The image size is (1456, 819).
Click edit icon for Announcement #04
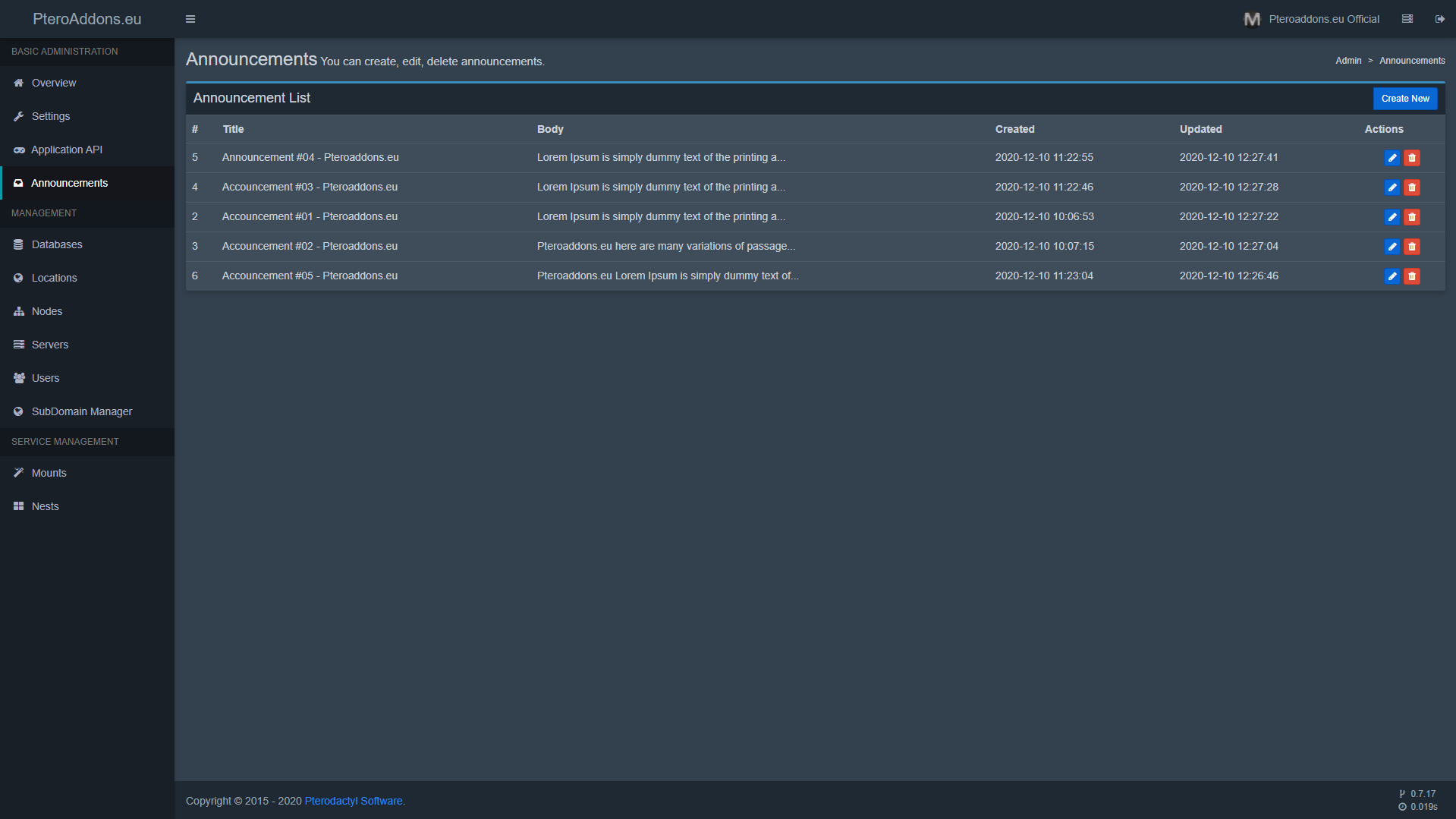[1392, 158]
